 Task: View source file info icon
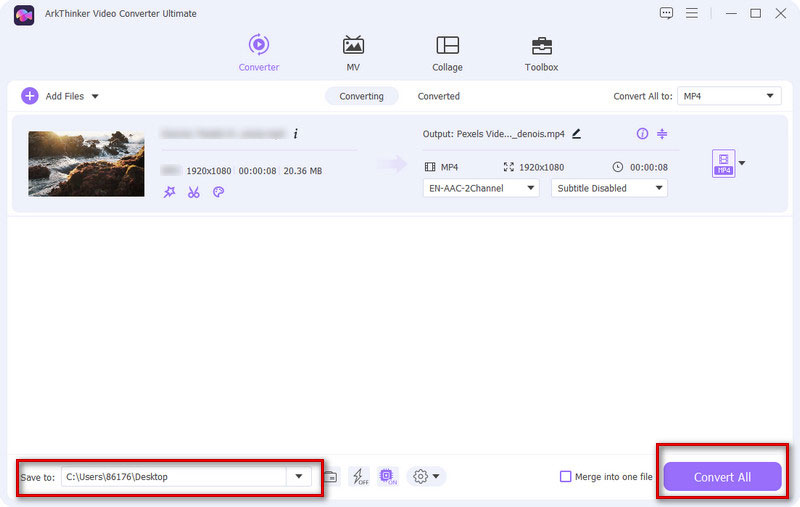pyautogui.click(x=295, y=134)
